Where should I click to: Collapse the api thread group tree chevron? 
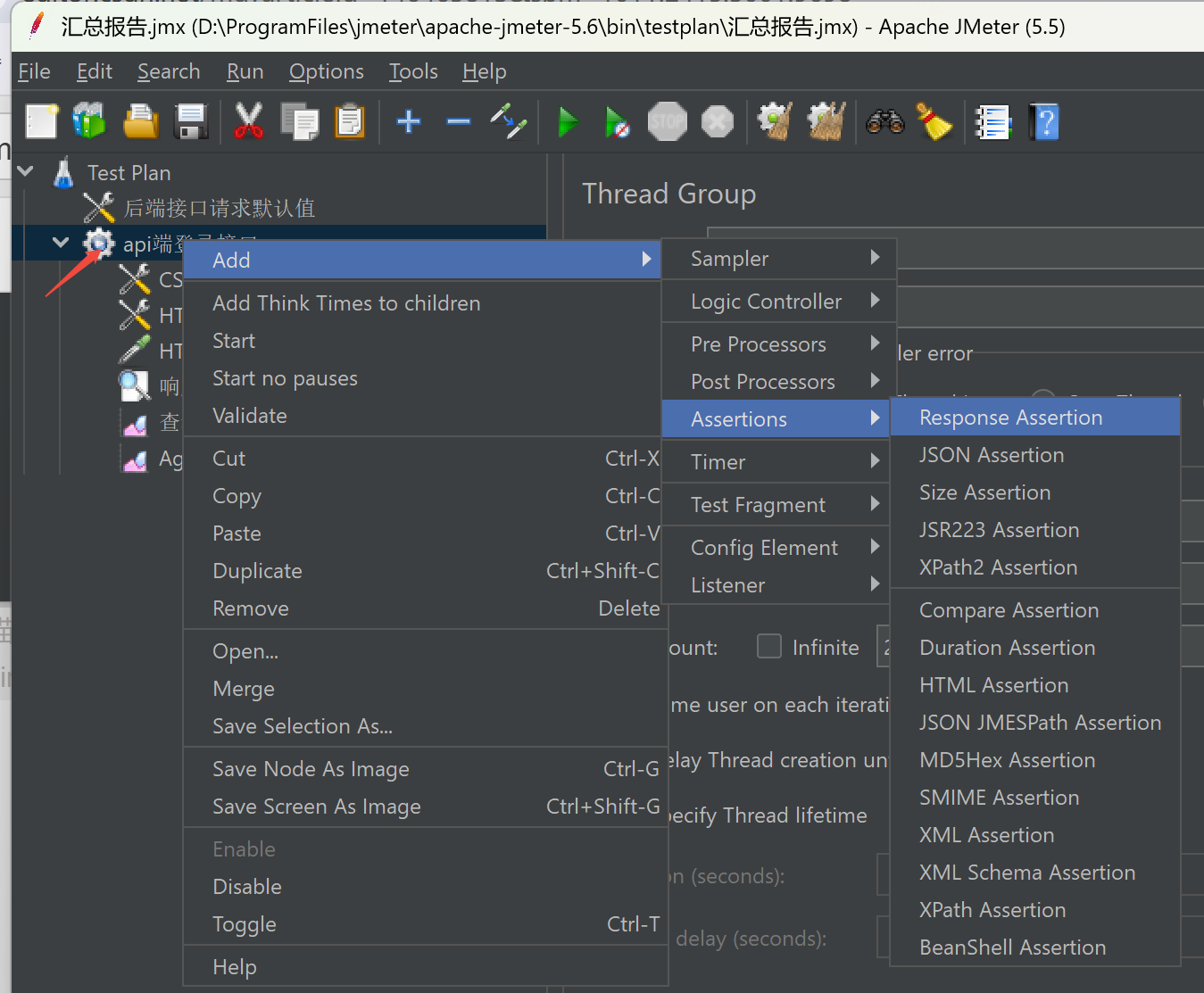point(61,242)
